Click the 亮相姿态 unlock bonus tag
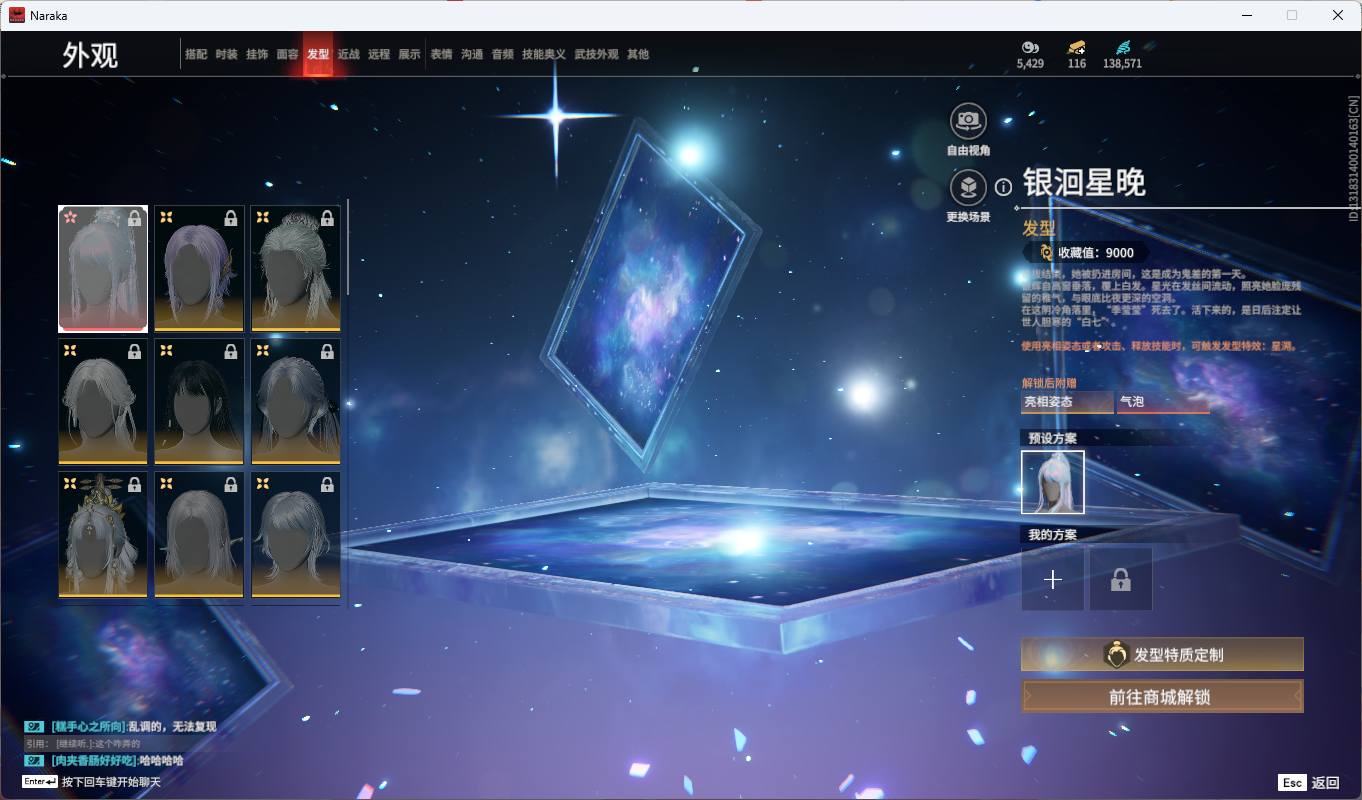 click(x=1066, y=402)
